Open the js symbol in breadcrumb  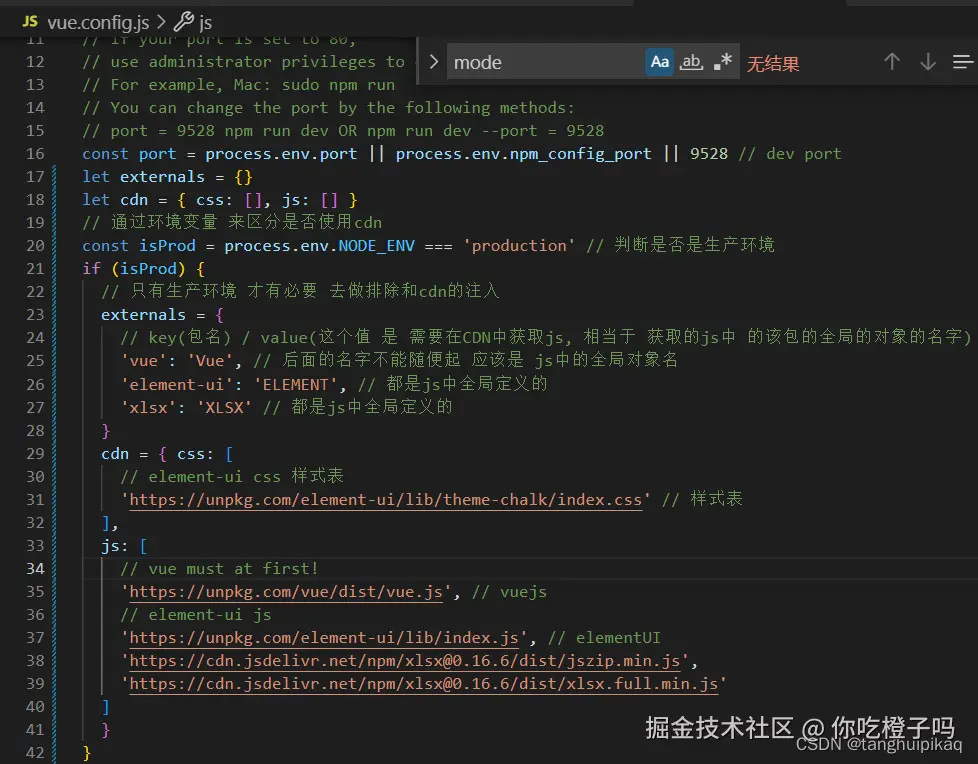[x=205, y=23]
